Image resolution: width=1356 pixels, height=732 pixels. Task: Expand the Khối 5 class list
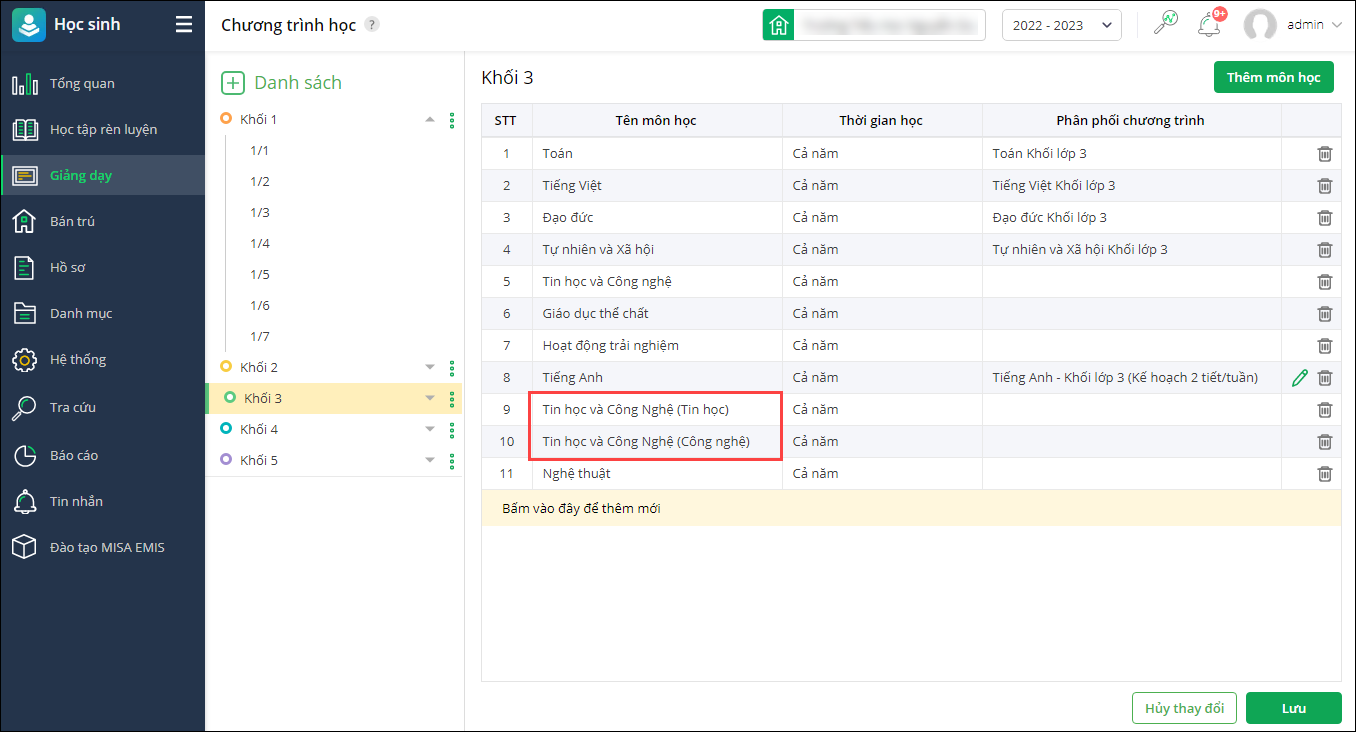coord(430,460)
